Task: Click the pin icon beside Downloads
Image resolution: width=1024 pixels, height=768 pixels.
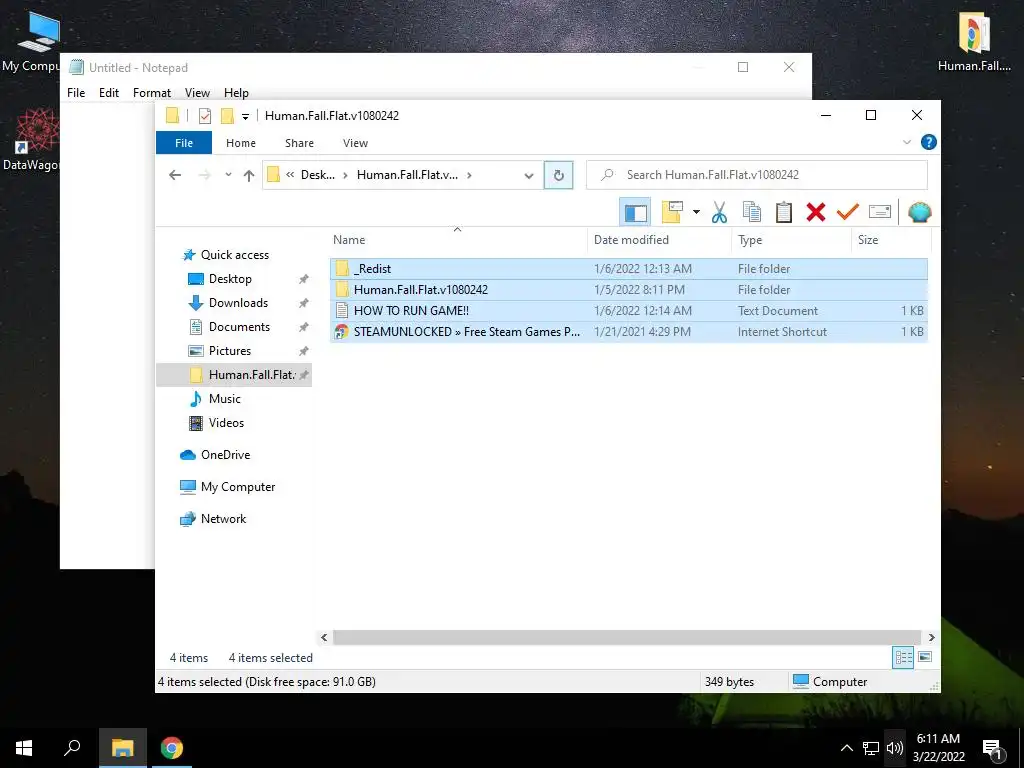Action: (304, 303)
